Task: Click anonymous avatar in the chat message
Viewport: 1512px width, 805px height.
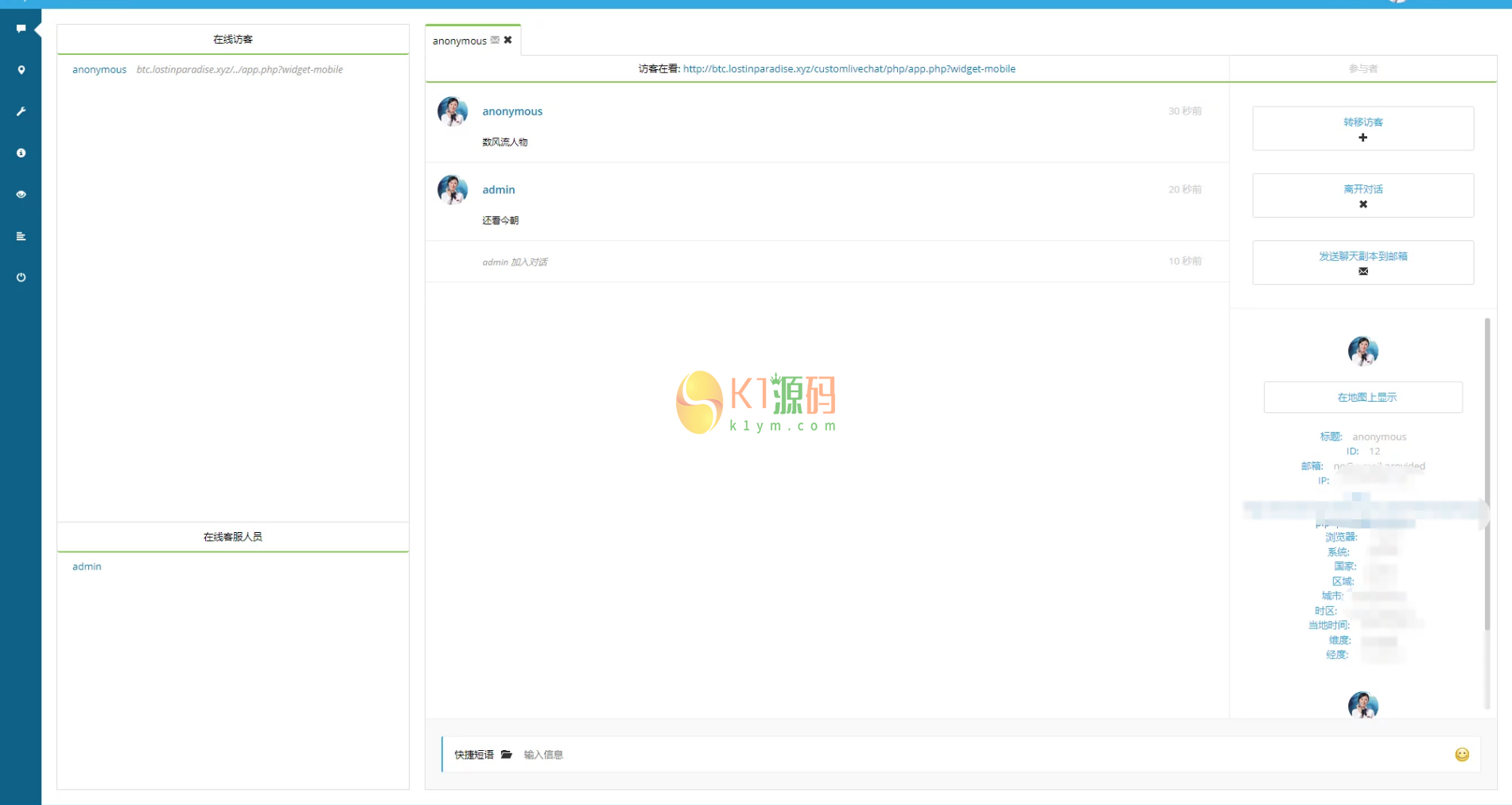Action: pyautogui.click(x=453, y=111)
